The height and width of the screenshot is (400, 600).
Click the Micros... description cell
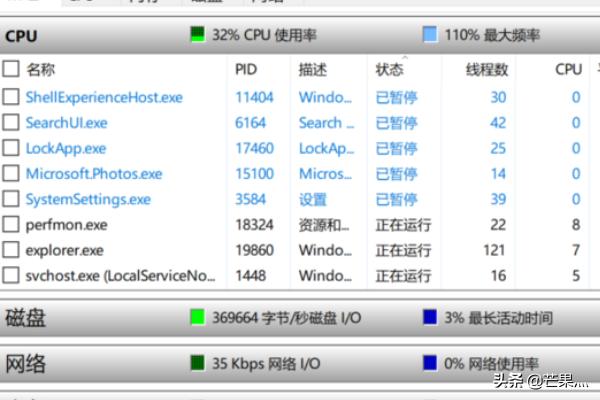(x=325, y=174)
